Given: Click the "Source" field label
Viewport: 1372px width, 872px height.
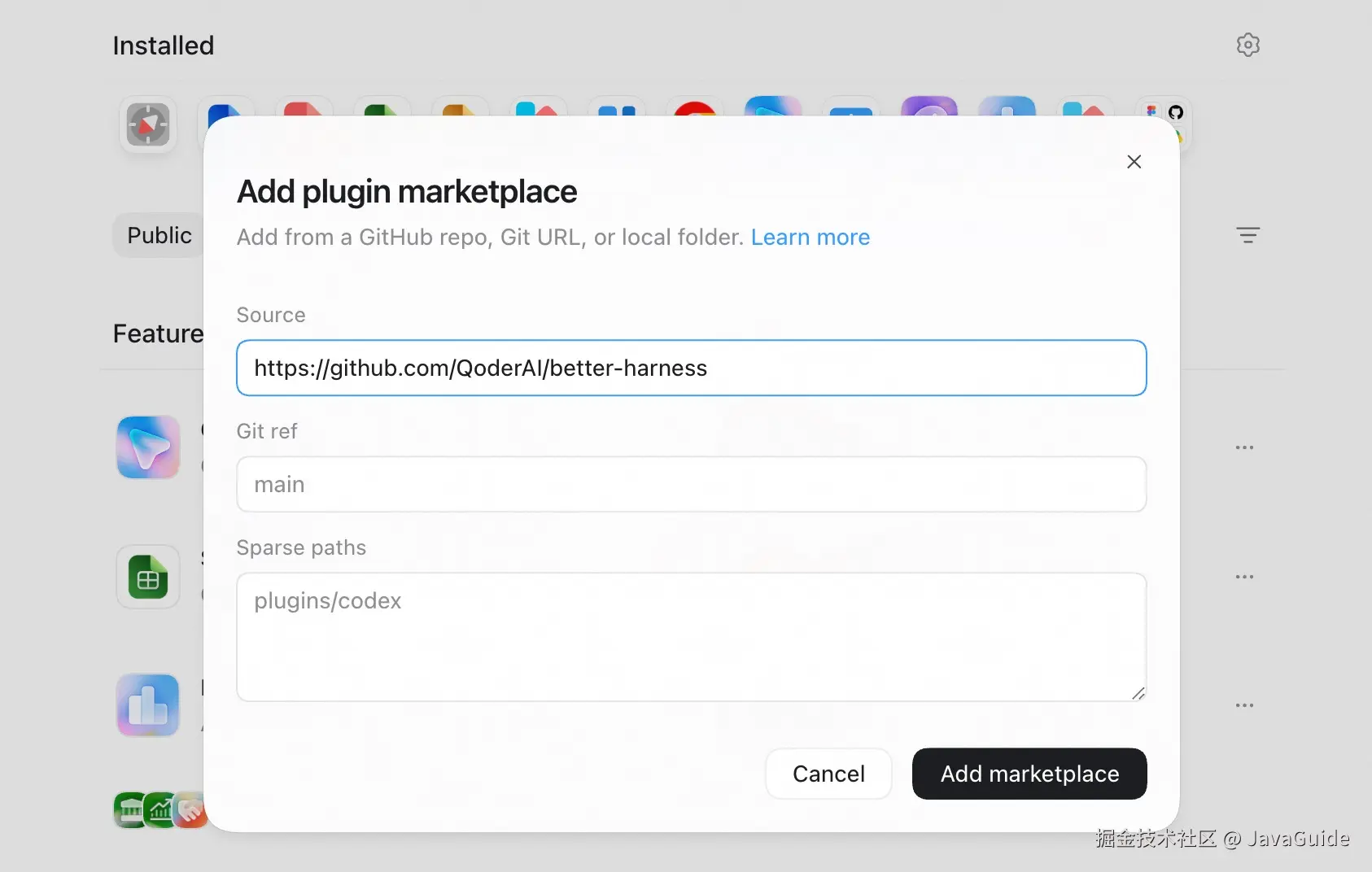Looking at the screenshot, I should click(x=271, y=315).
